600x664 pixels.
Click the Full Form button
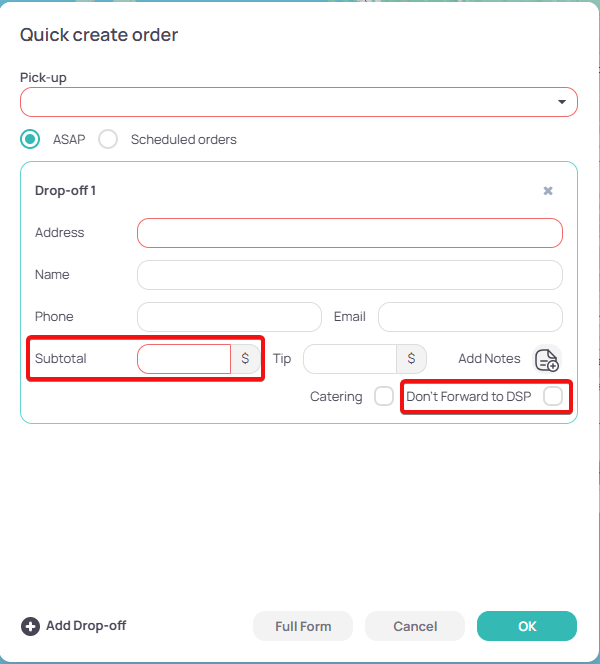(303, 626)
